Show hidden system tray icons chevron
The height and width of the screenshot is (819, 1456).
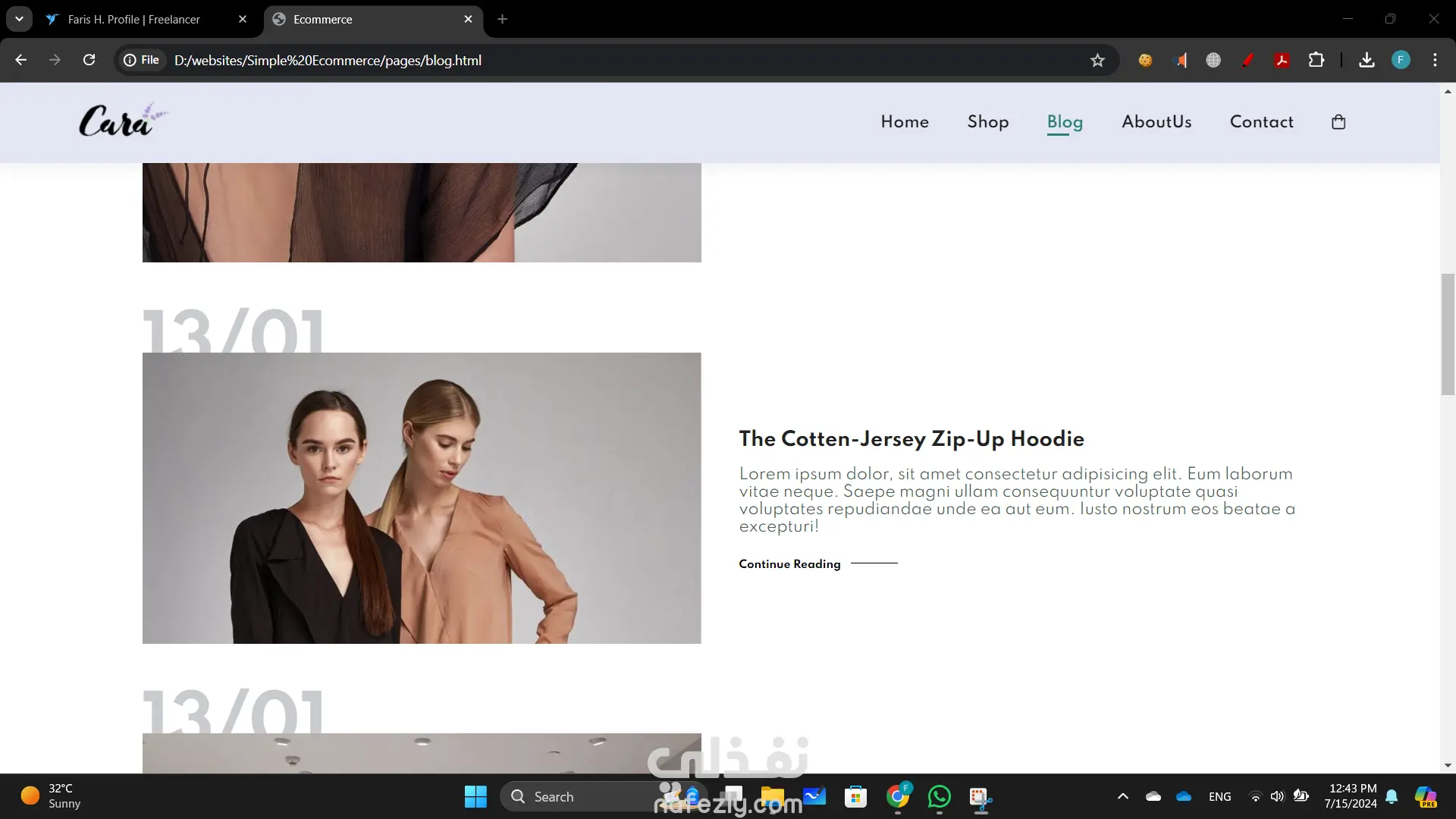1123,796
